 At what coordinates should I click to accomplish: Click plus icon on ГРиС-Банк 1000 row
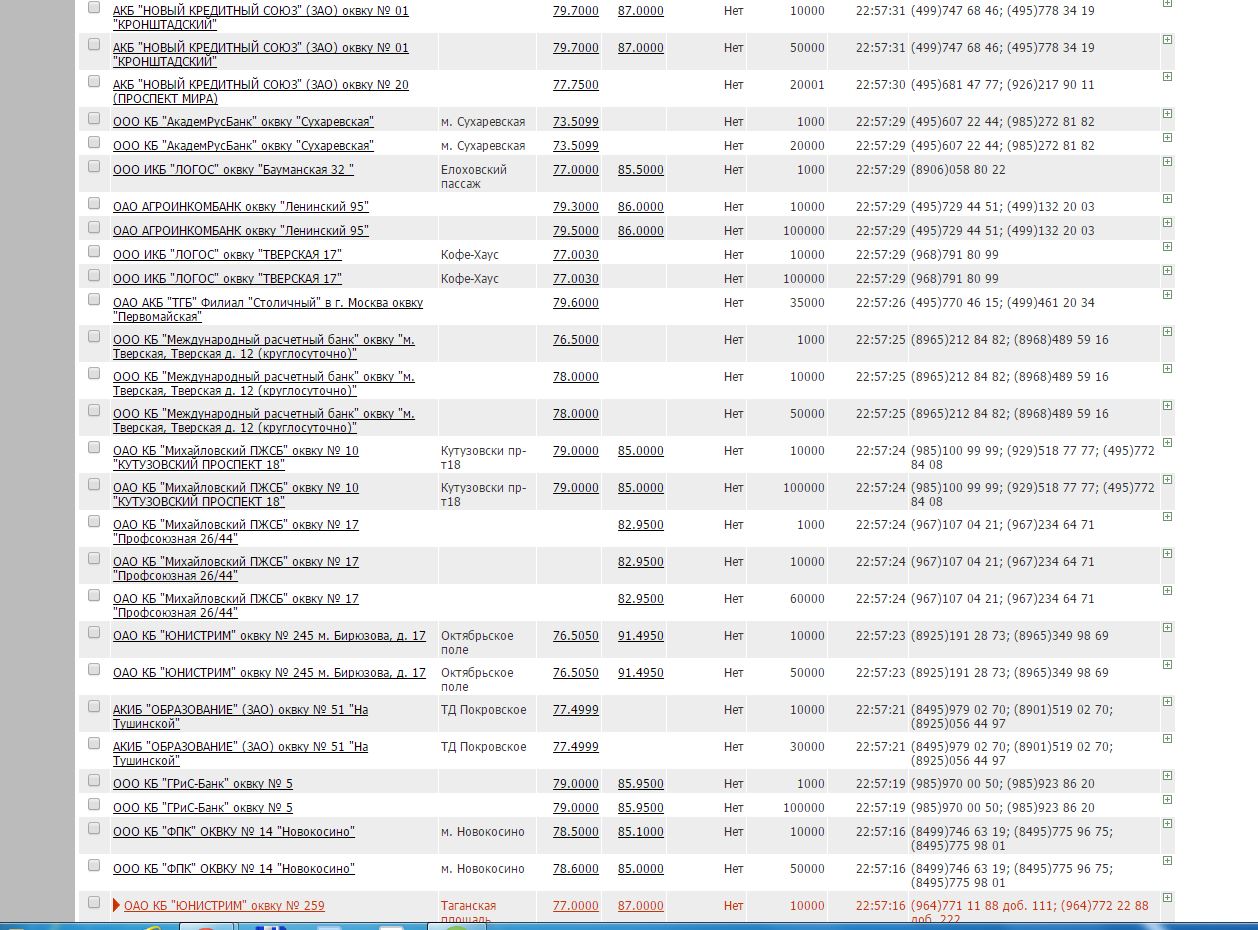(x=1167, y=776)
